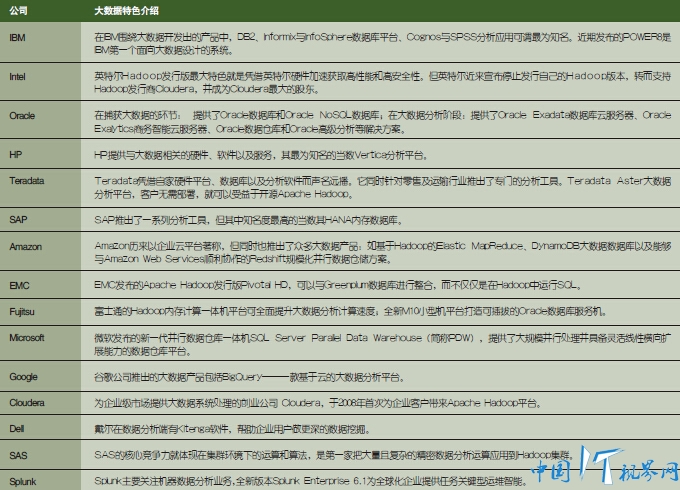The width and height of the screenshot is (680, 490).
Task: Click Teradata description mentioning Aster platform
Action: 382,187
